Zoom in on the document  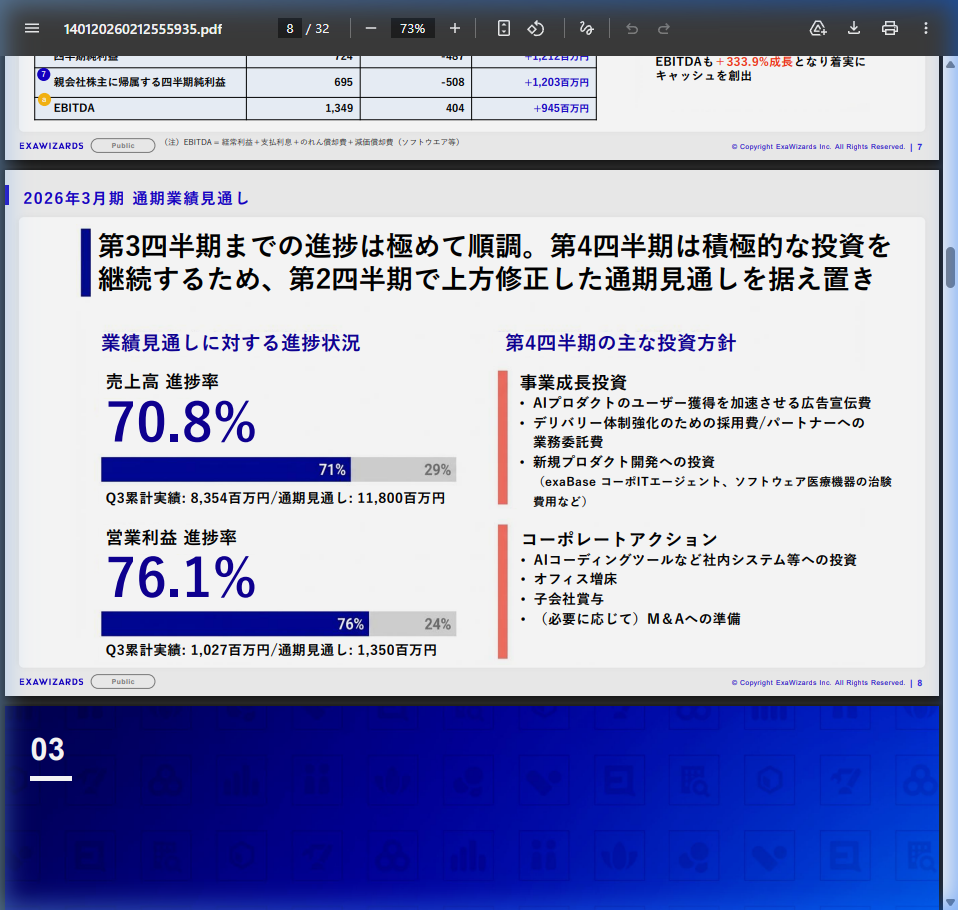455,28
